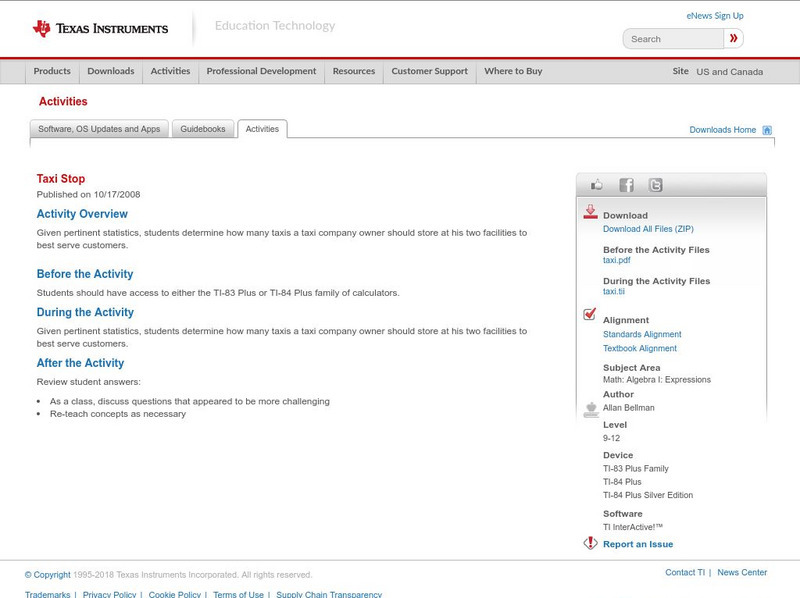Click the eNews Sign Up link
The image size is (800, 598).
pos(715,16)
